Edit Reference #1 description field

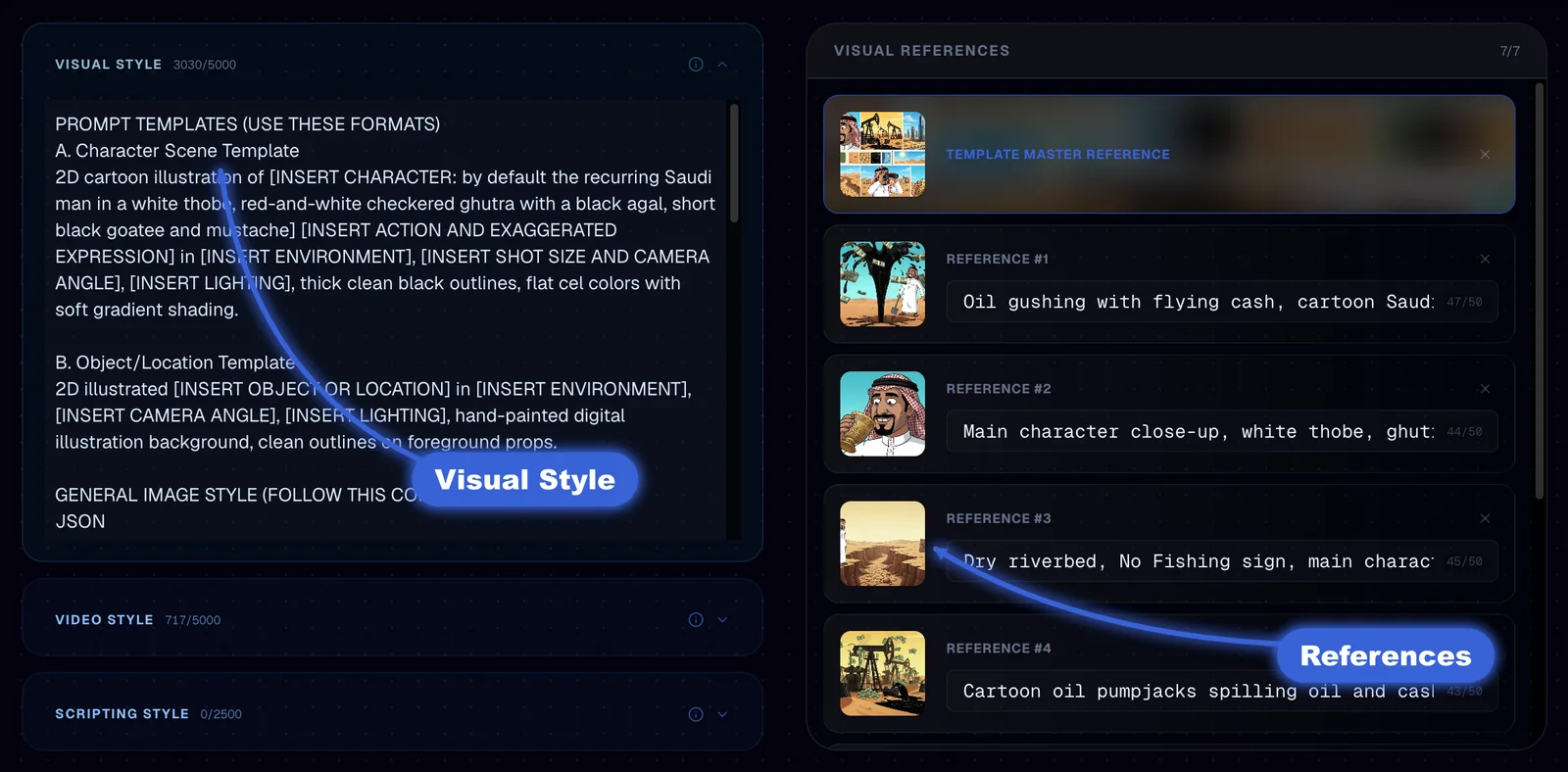[x=1222, y=302]
